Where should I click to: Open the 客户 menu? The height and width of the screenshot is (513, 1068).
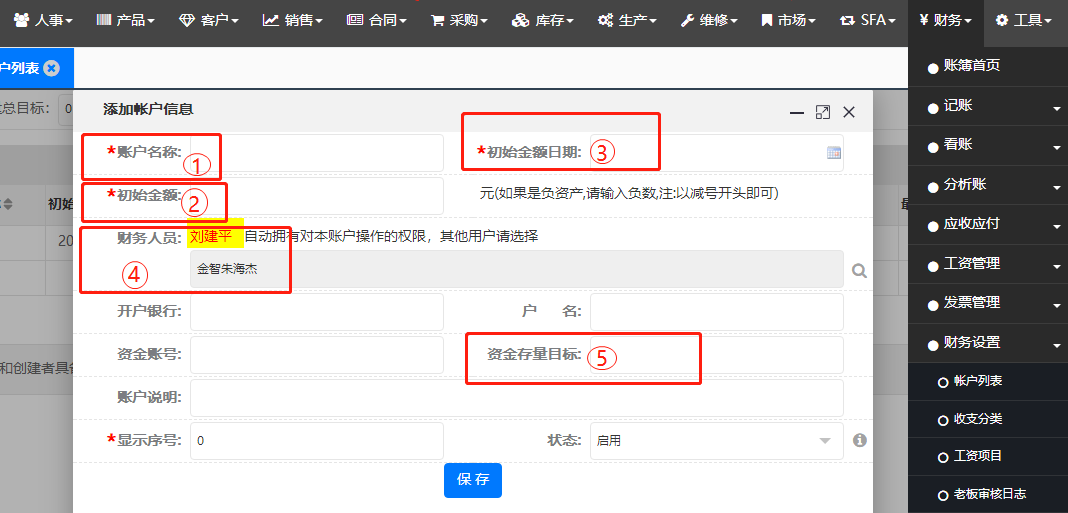208,20
